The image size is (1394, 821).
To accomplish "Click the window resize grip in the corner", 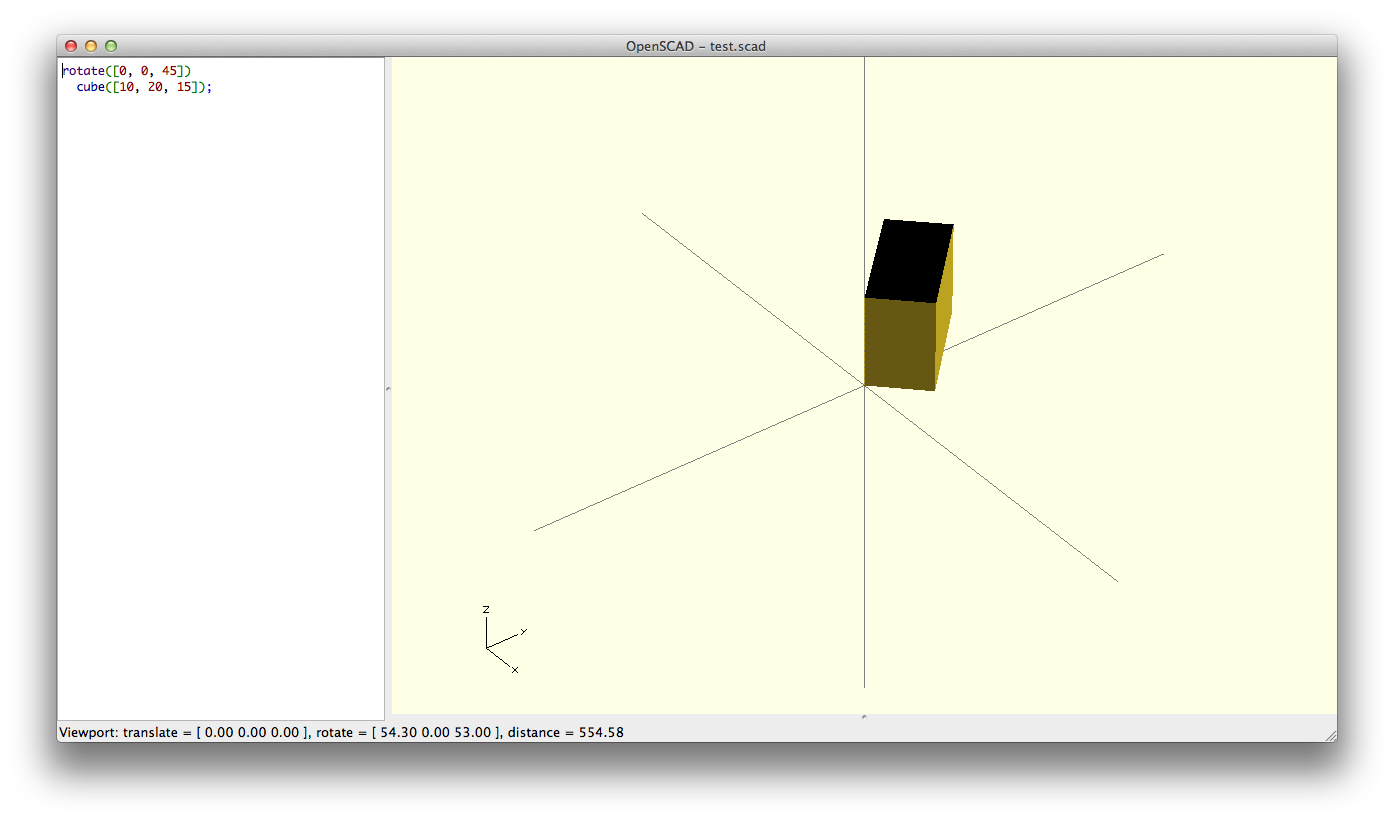I will click(1330, 735).
